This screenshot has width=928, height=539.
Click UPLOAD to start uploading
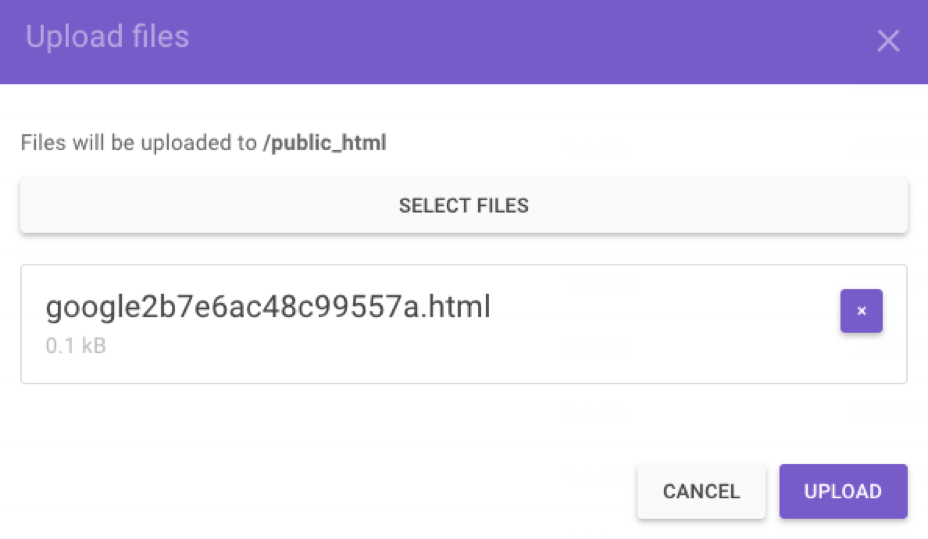(843, 491)
